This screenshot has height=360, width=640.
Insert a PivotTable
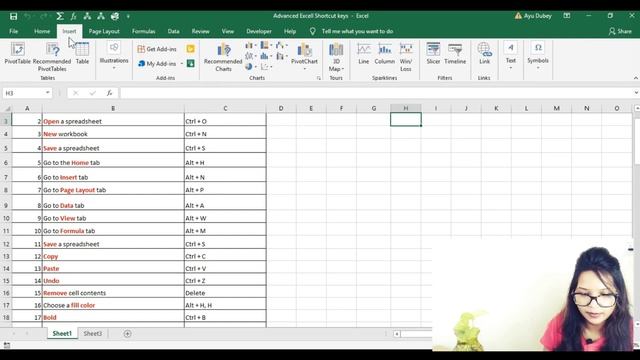tap(18, 53)
